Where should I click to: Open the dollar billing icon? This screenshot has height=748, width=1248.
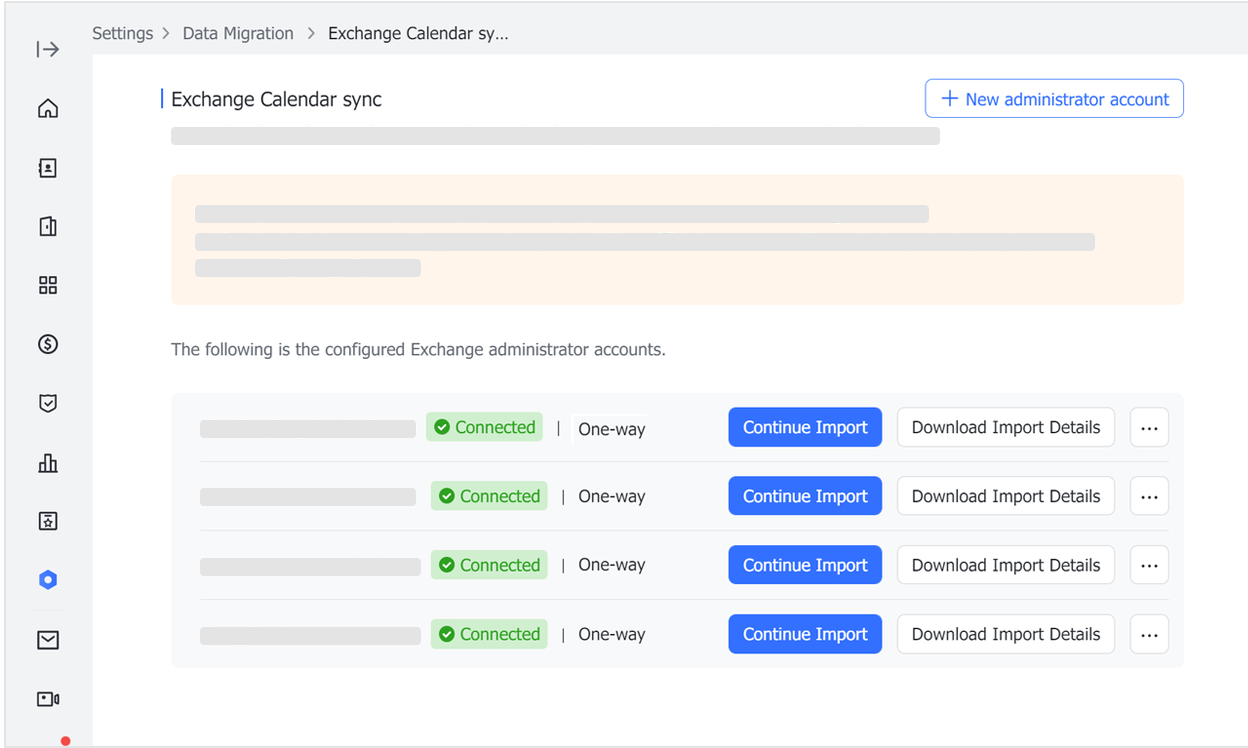click(47, 344)
